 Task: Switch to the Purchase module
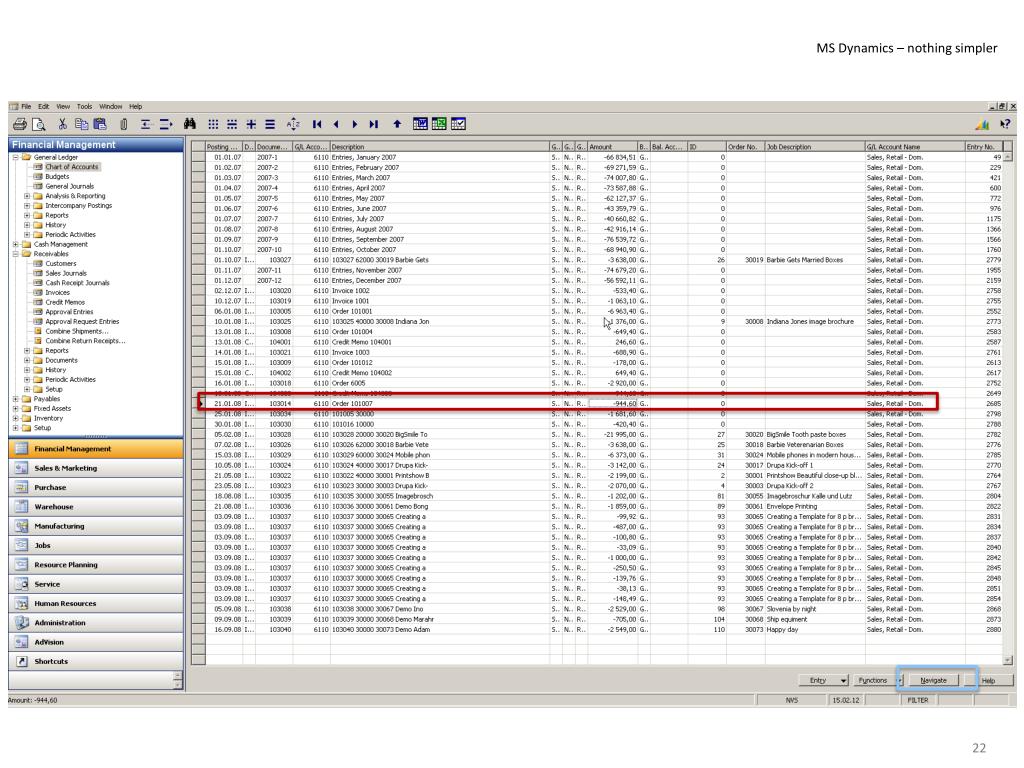coord(96,488)
